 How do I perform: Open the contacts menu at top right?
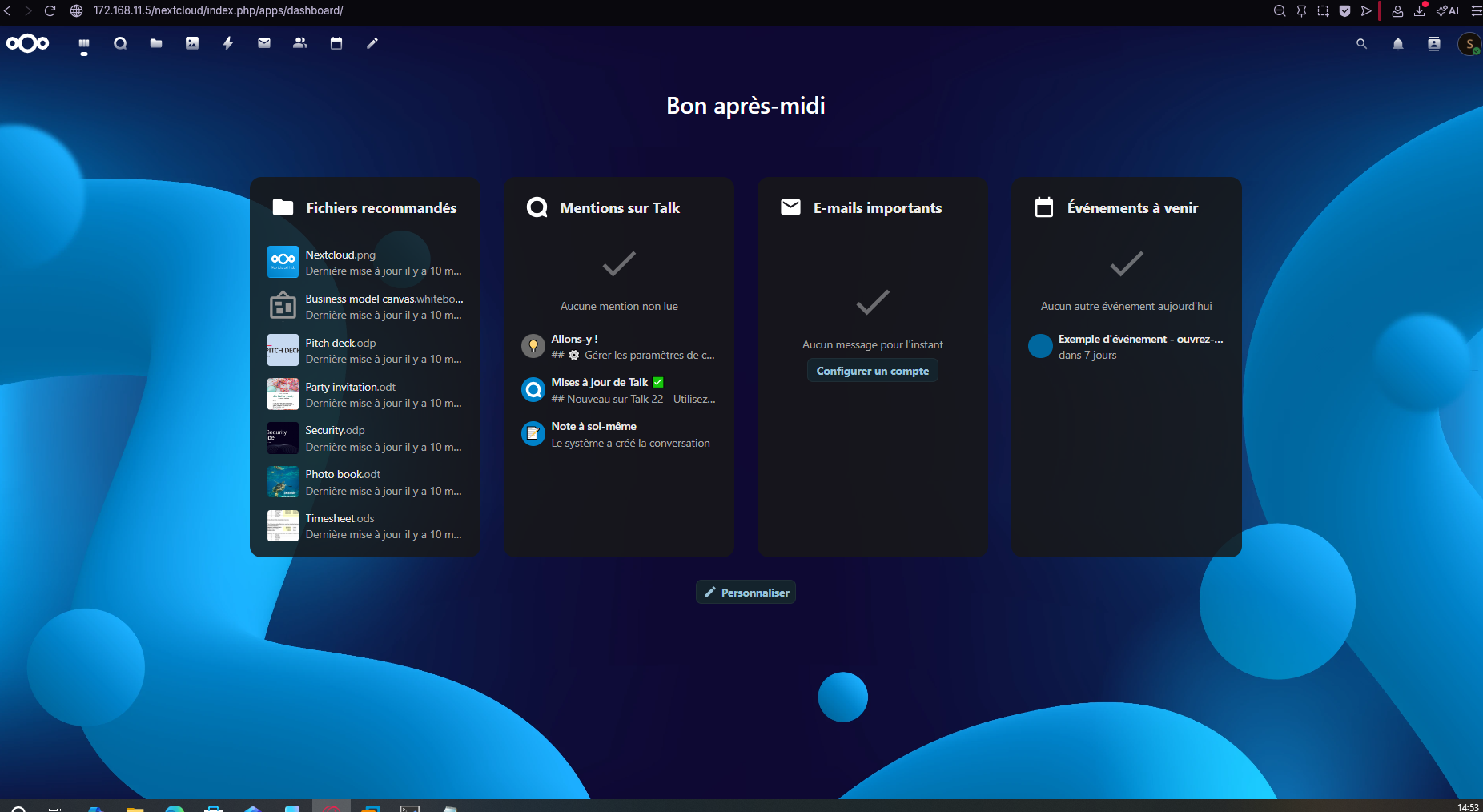coord(1433,45)
